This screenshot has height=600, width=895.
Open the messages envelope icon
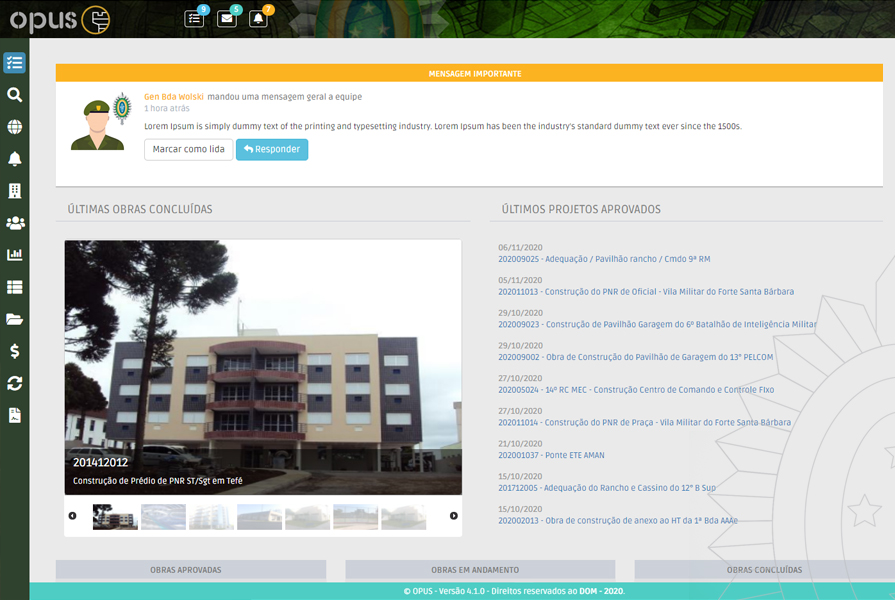tap(227, 18)
